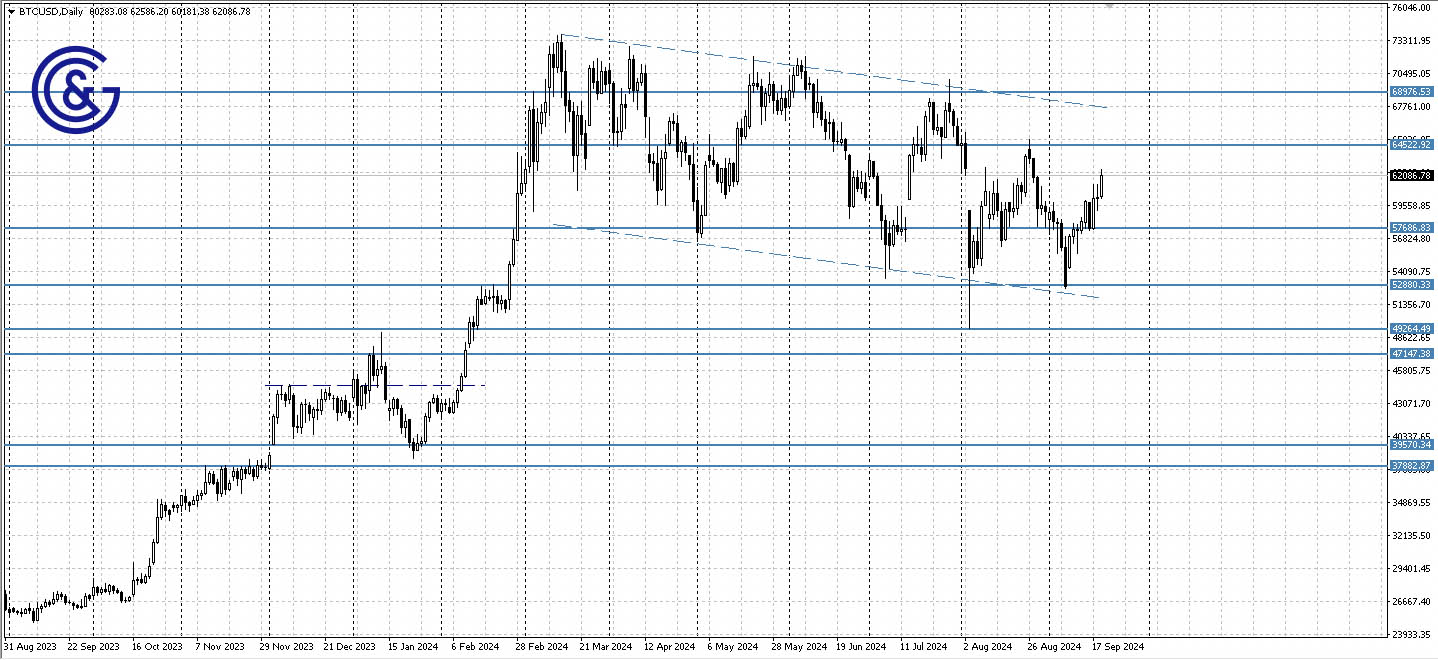Select the 52880.33 horizontal level tag
1438x660 pixels.
click(x=1411, y=285)
